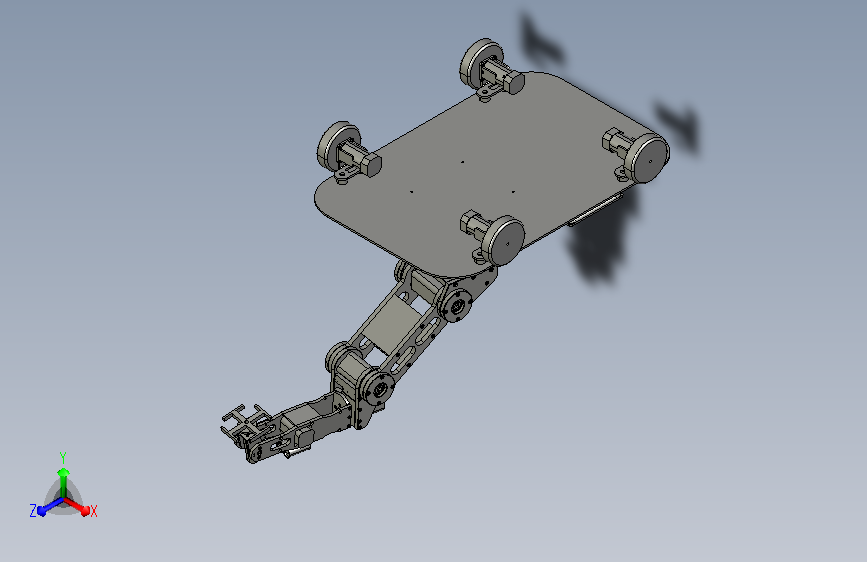Select the rightmost wheel on the chassis
Image resolution: width=867 pixels, height=562 pixels.
pos(646,157)
